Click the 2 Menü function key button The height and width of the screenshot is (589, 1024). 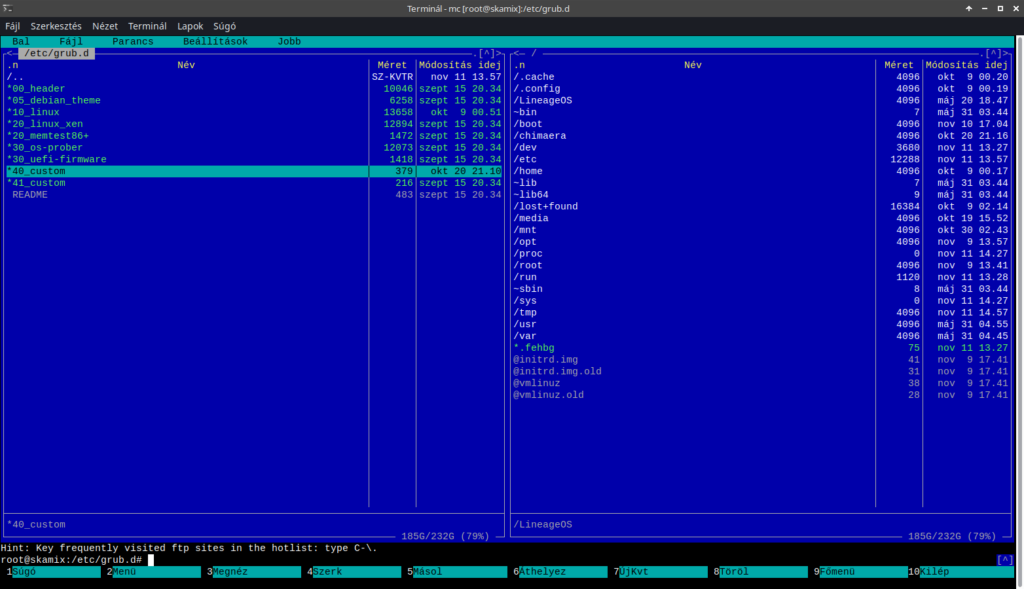153,572
